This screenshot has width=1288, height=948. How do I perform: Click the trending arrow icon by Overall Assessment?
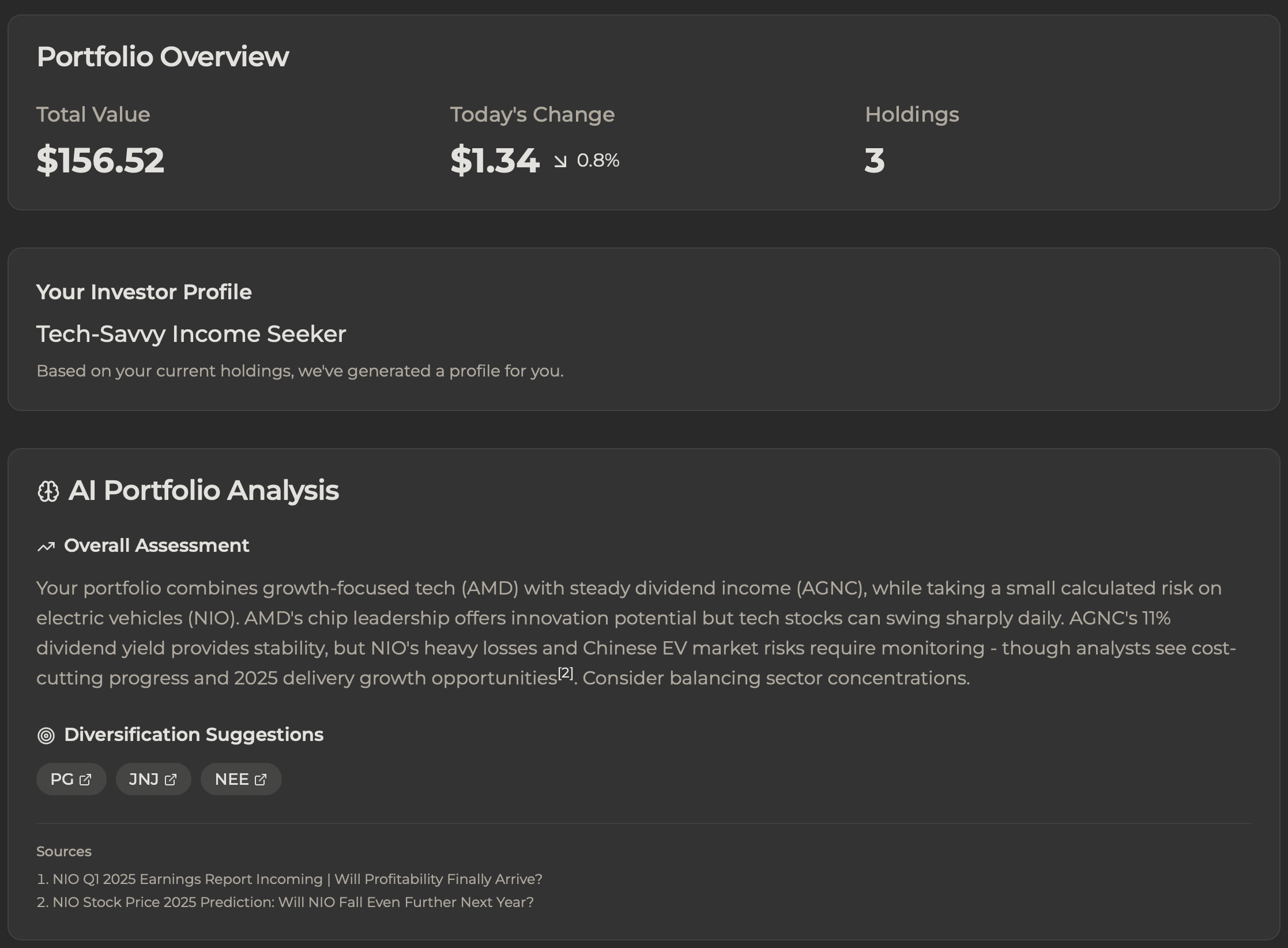pos(46,546)
